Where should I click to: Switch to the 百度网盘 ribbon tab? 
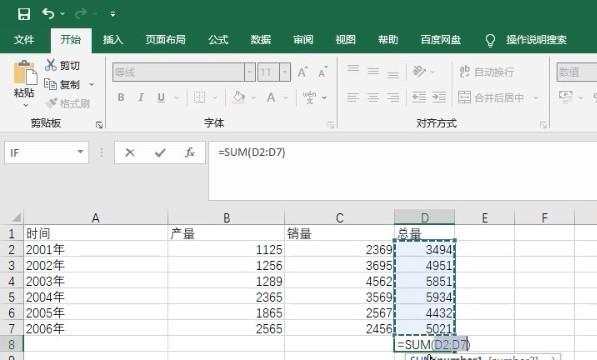[x=441, y=40]
